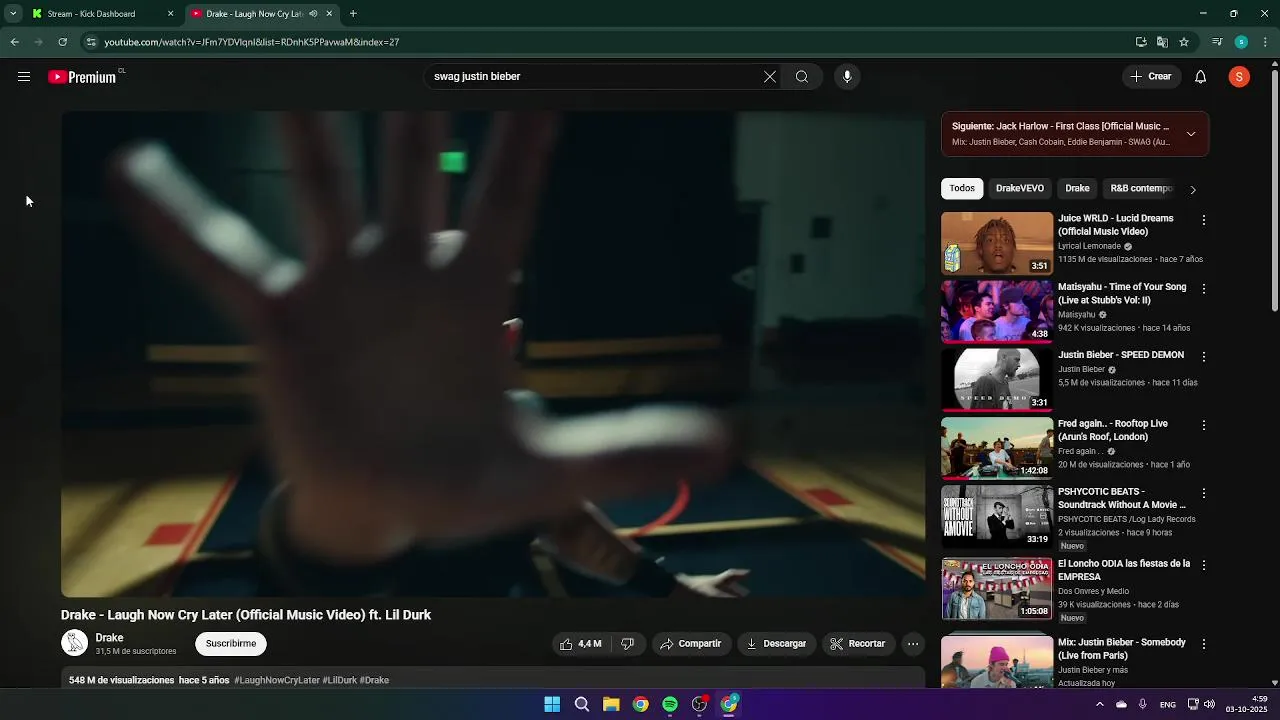Viewport: 1280px width, 720px height.
Task: Open Juice WRLD Lucid Dreams thumbnail
Action: click(x=997, y=243)
